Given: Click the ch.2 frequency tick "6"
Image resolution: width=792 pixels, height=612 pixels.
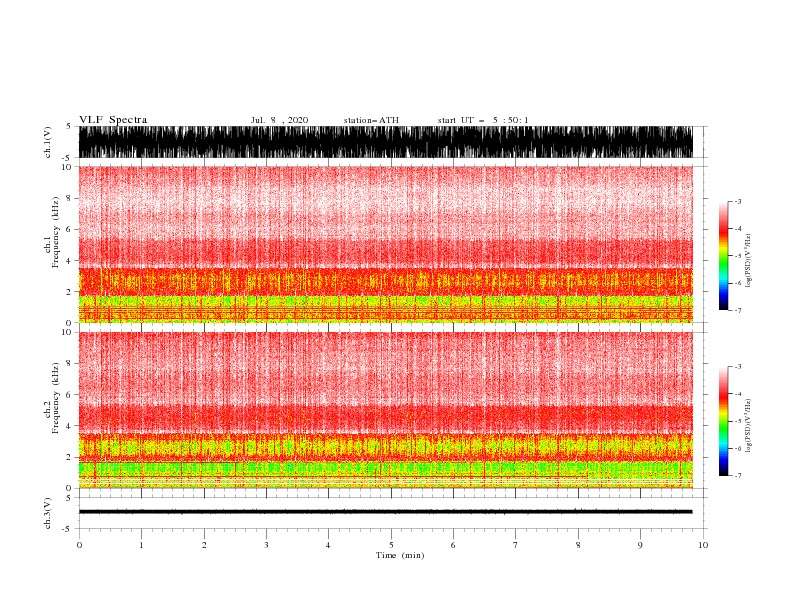Looking at the screenshot, I should point(69,395).
